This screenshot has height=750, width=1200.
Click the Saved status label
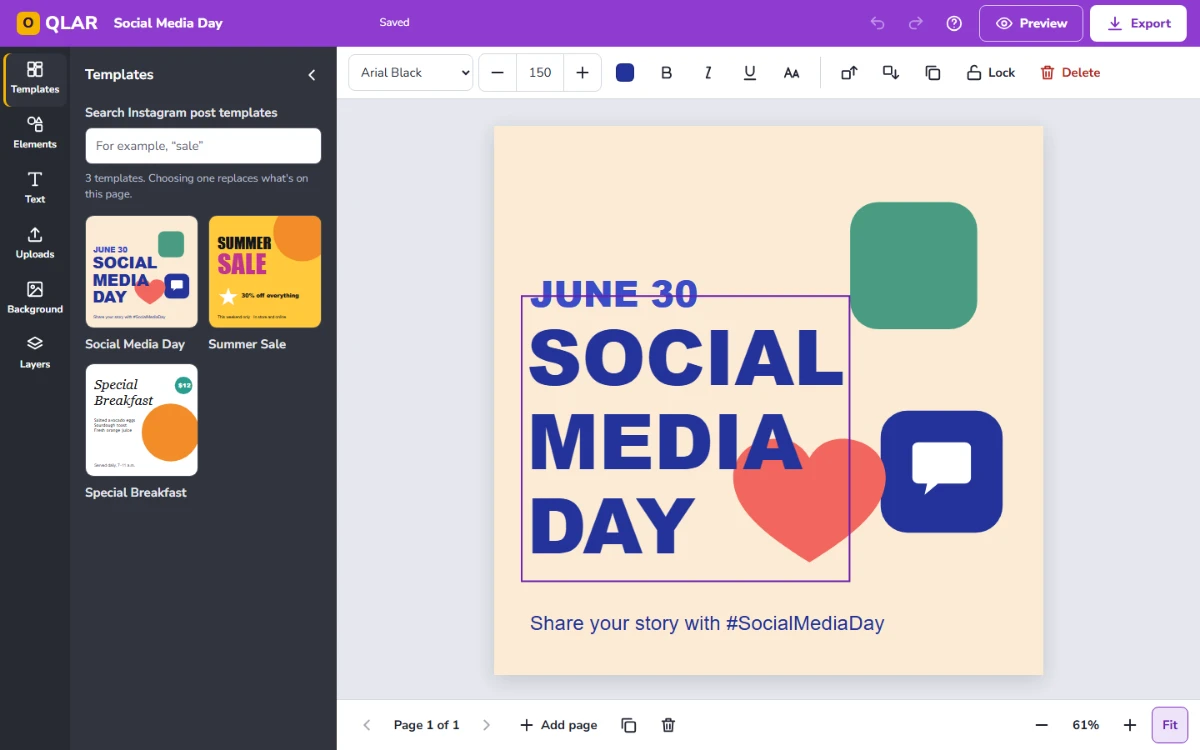point(394,22)
